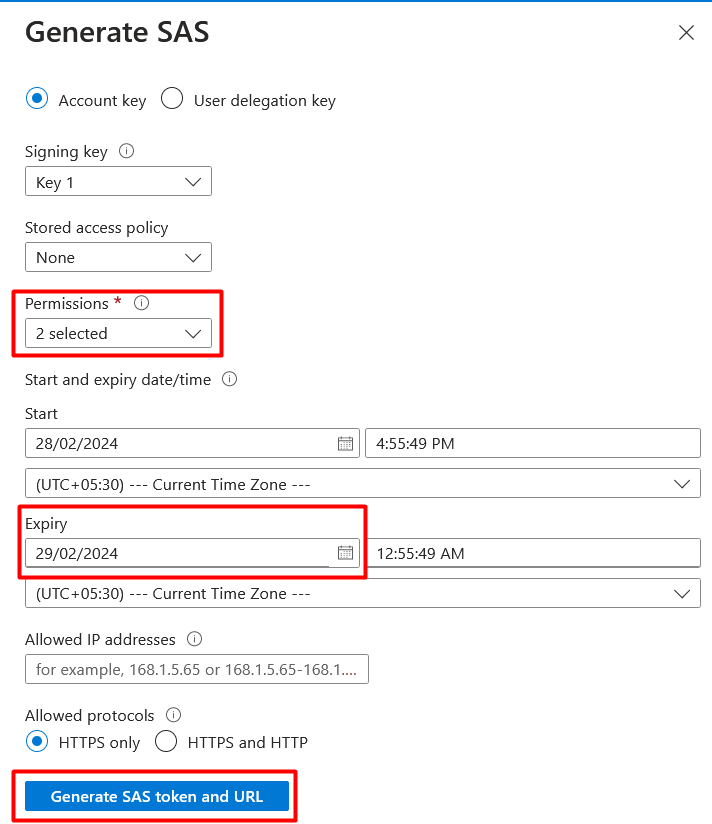712x824 pixels.
Task: Open the Start date calendar picker icon
Action: [345, 444]
